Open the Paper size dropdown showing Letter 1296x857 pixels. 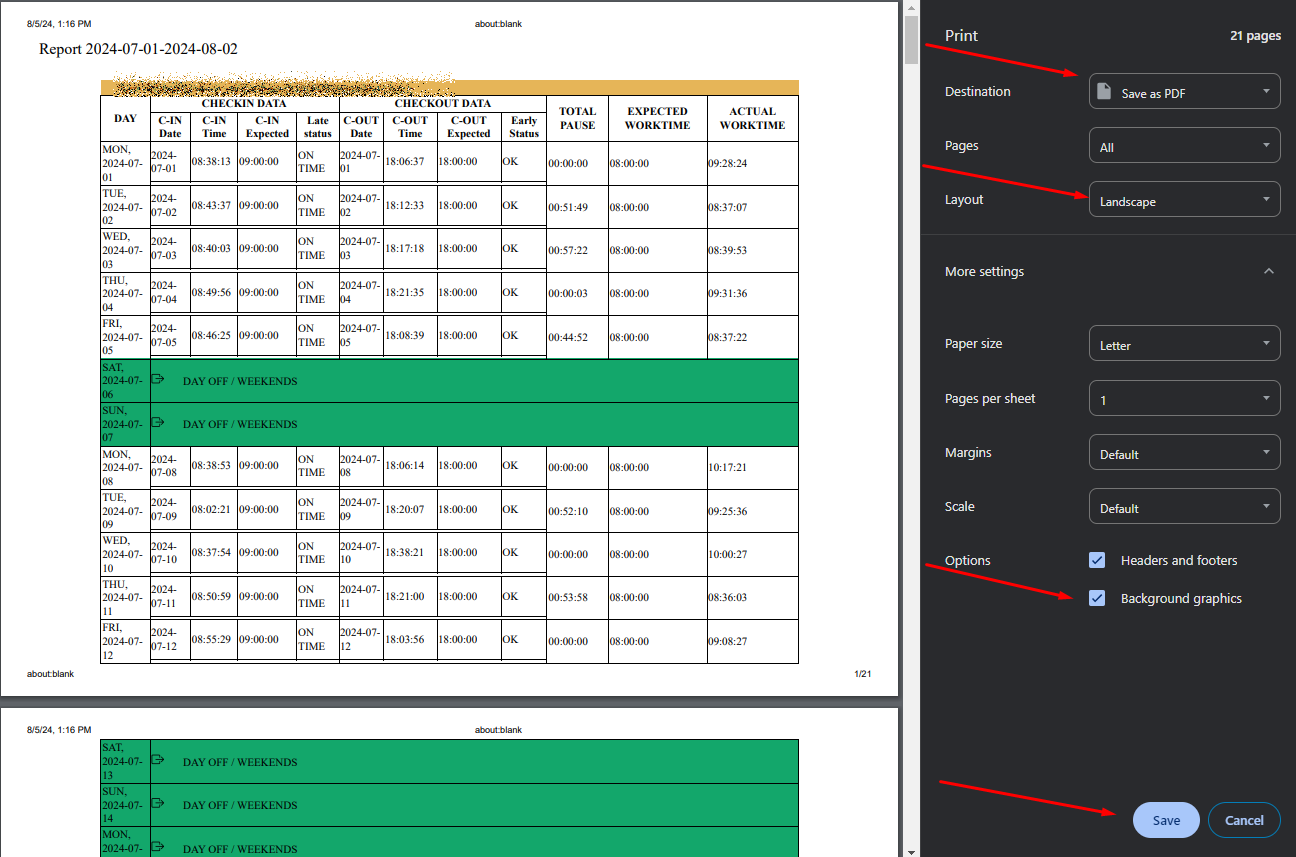(1184, 344)
